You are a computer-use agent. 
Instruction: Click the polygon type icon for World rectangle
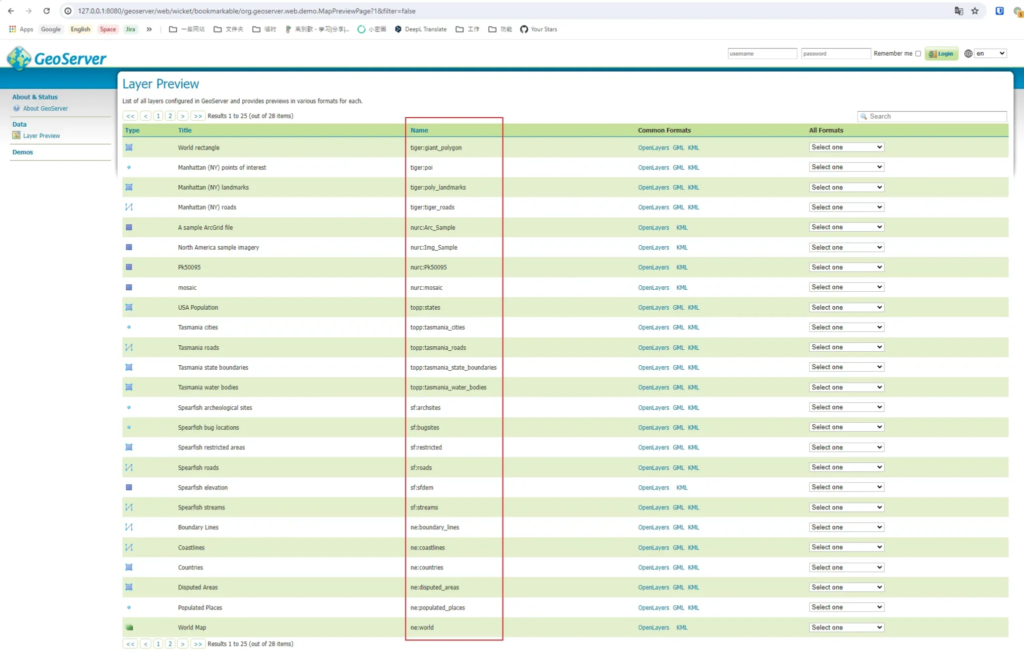(129, 148)
